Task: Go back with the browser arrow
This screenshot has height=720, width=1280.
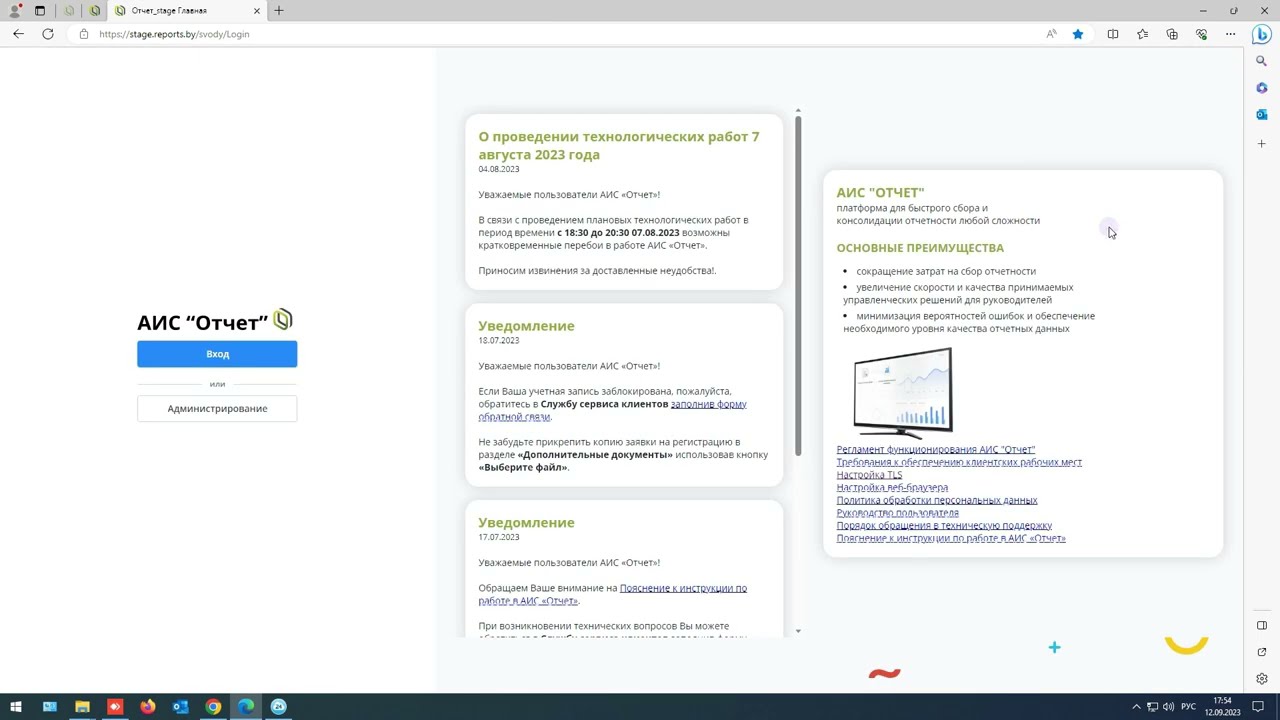Action: [18, 34]
